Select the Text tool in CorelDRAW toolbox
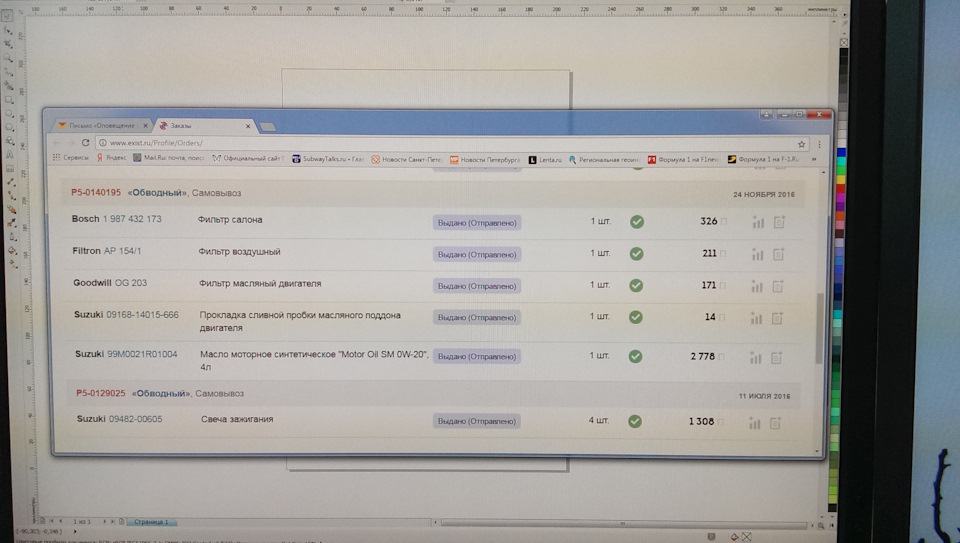The image size is (960, 543). (x=10, y=154)
